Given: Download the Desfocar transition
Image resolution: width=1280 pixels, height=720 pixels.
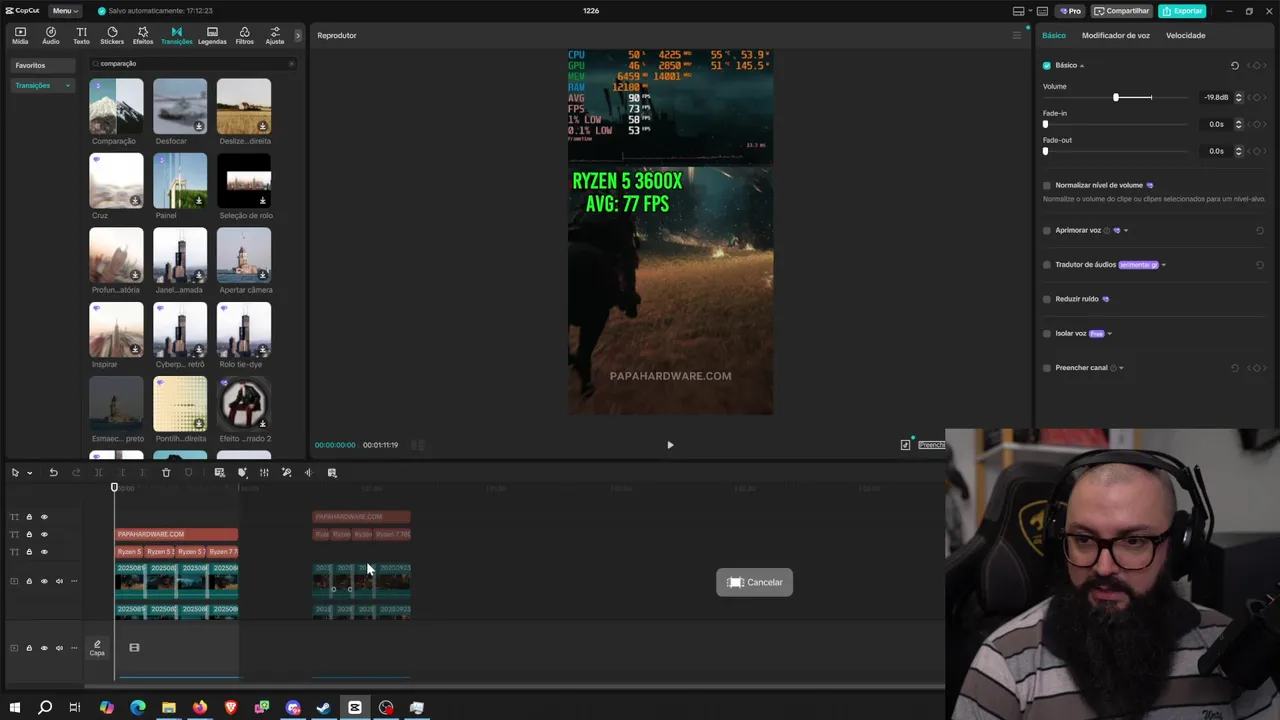Looking at the screenshot, I should tap(199, 126).
